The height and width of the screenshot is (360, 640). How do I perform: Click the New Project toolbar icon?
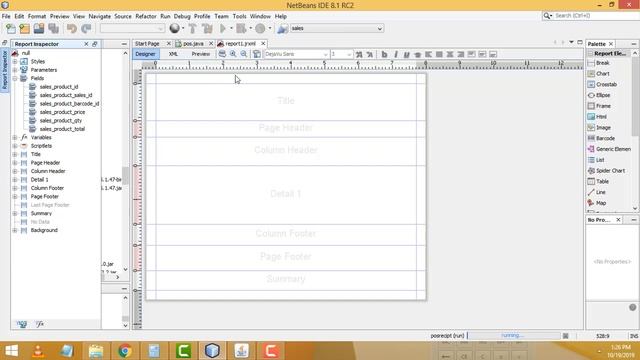(24, 29)
